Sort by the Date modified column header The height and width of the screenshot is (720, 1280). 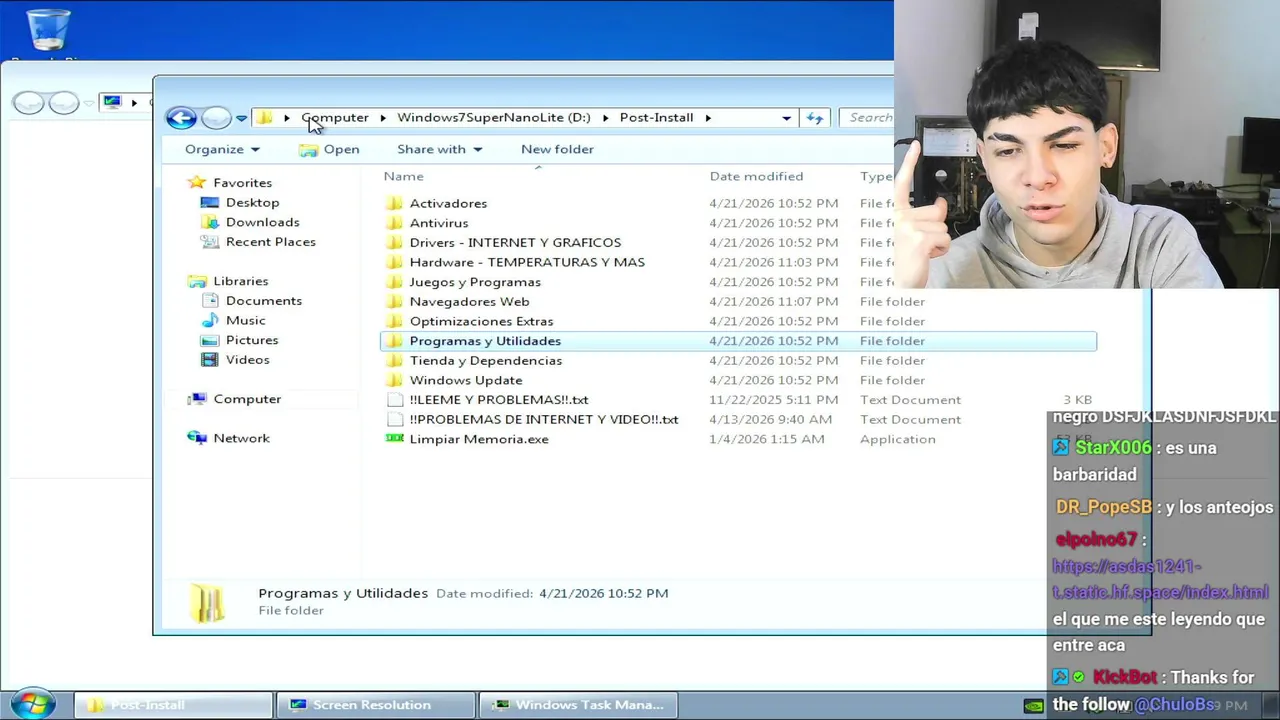[756, 176]
